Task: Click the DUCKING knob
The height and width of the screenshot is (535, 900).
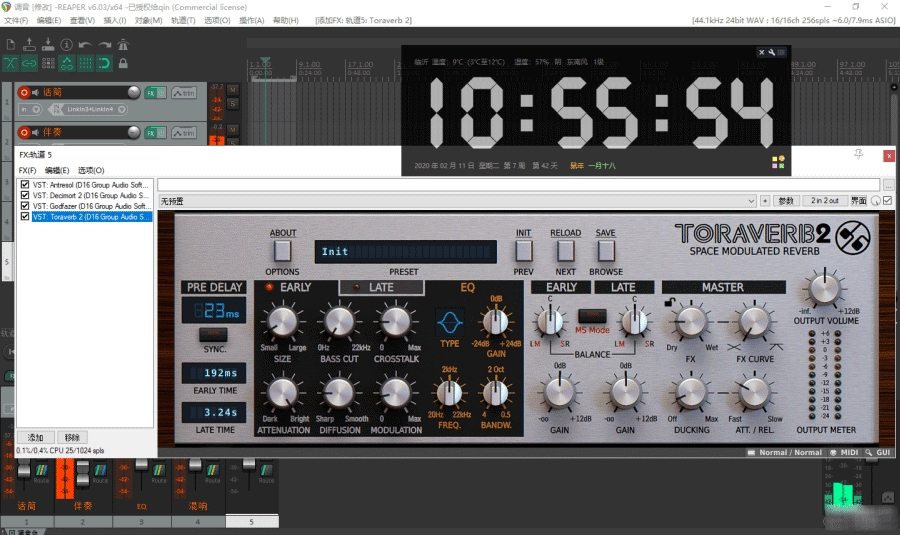Action: pyautogui.click(x=691, y=393)
